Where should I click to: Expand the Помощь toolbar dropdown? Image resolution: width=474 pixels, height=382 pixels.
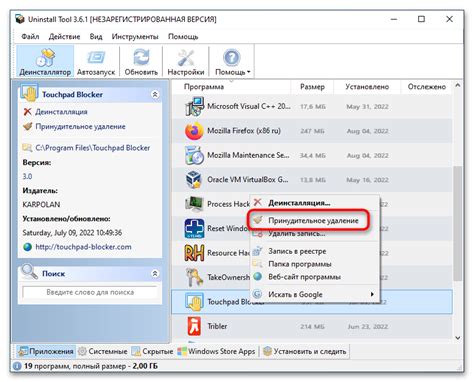pos(232,62)
